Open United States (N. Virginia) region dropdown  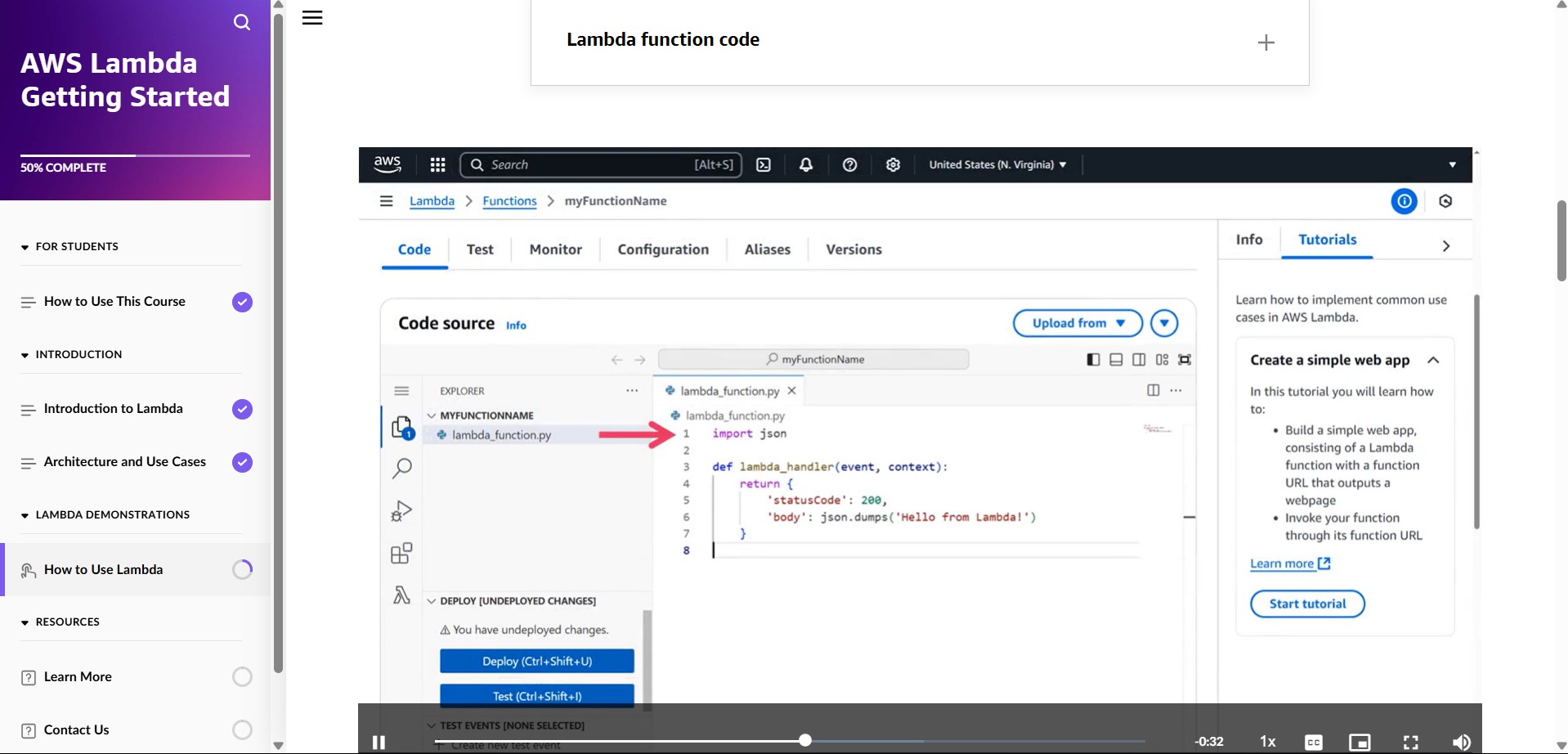(x=997, y=165)
